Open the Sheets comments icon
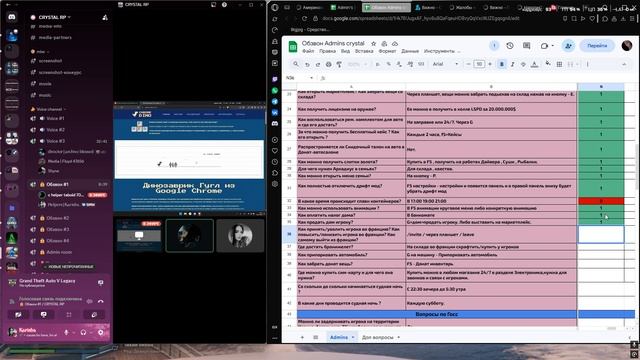 [x=527, y=46]
